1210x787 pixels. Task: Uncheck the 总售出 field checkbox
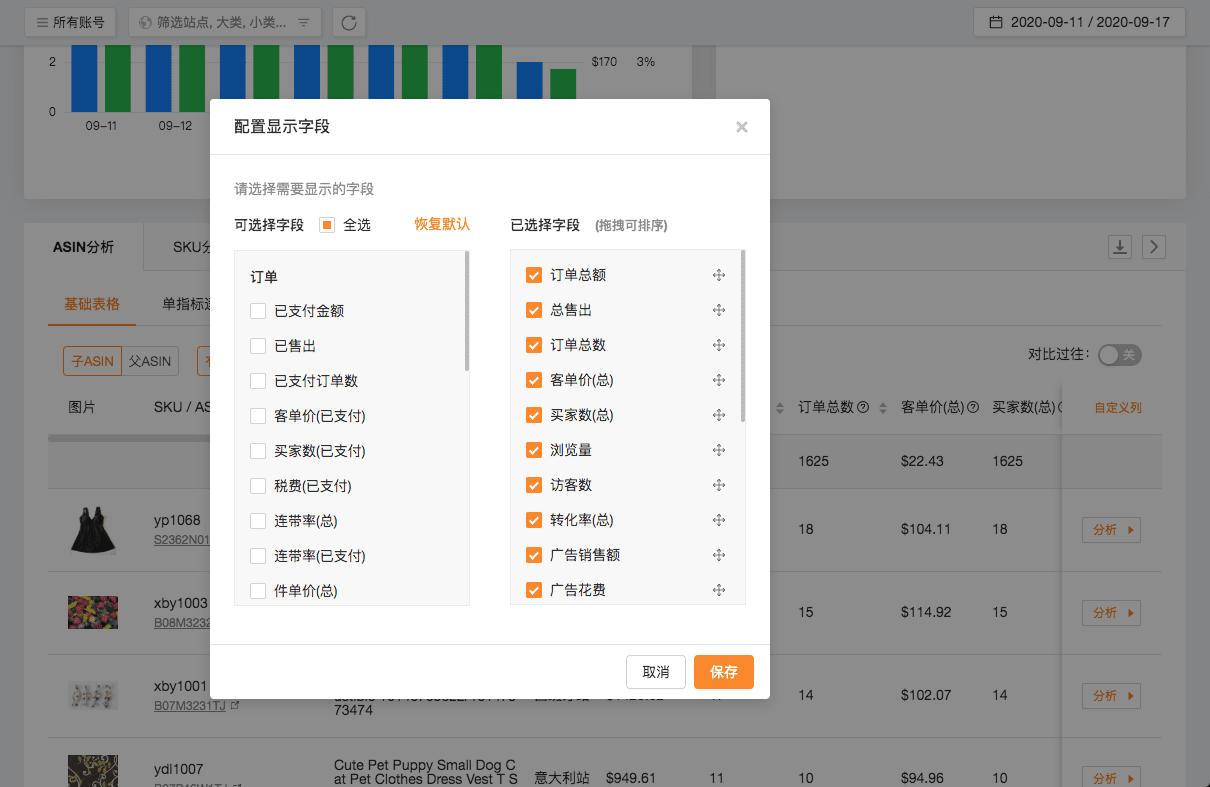534,310
